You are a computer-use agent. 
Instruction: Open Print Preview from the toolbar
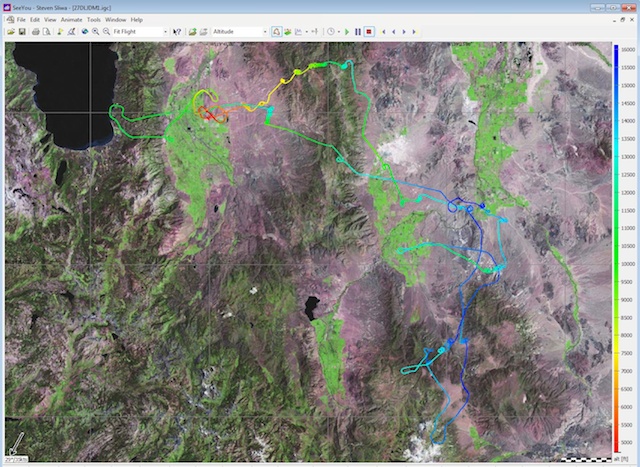click(x=46, y=32)
